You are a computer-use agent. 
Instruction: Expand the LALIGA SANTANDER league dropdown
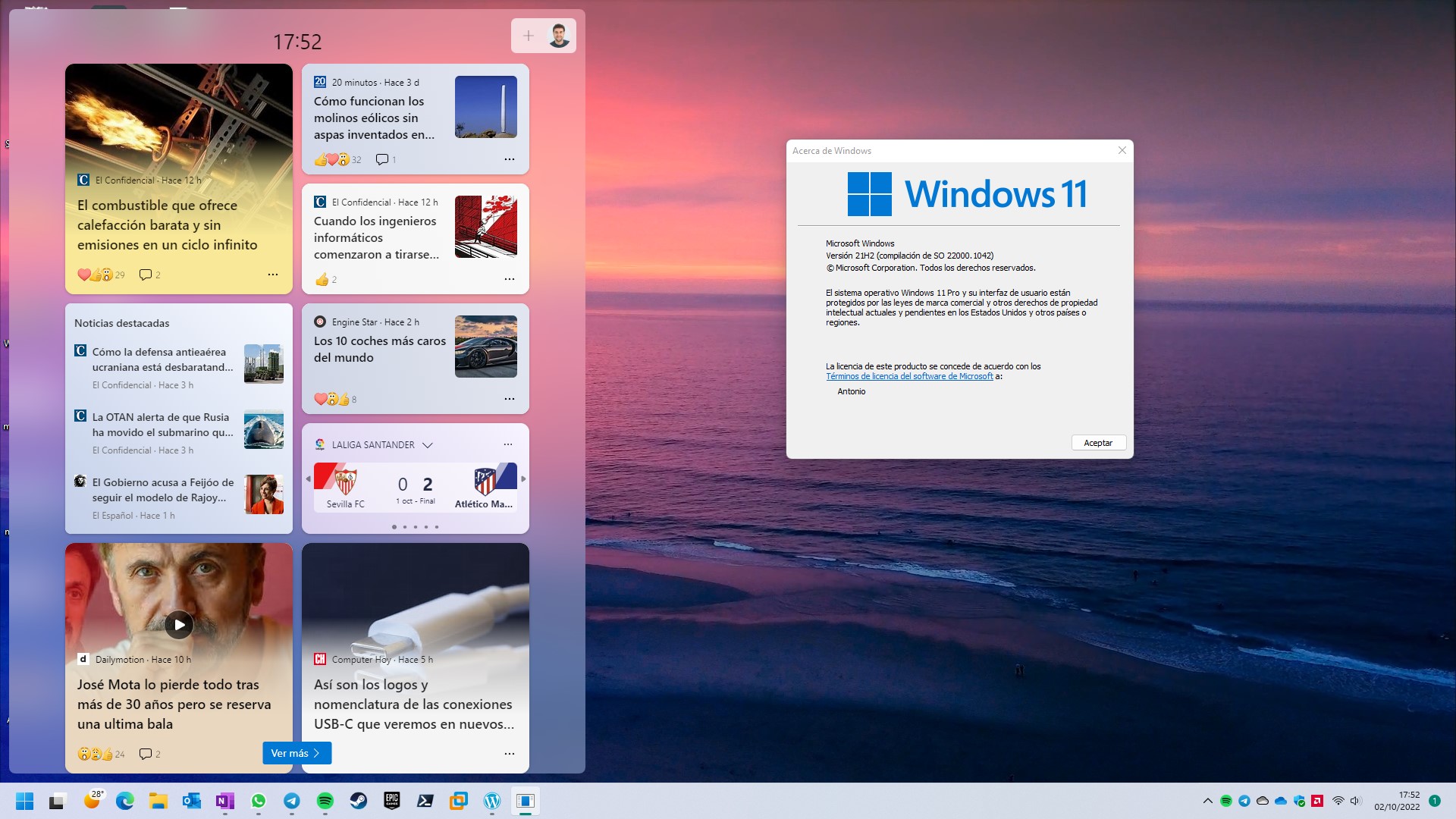[x=428, y=445]
